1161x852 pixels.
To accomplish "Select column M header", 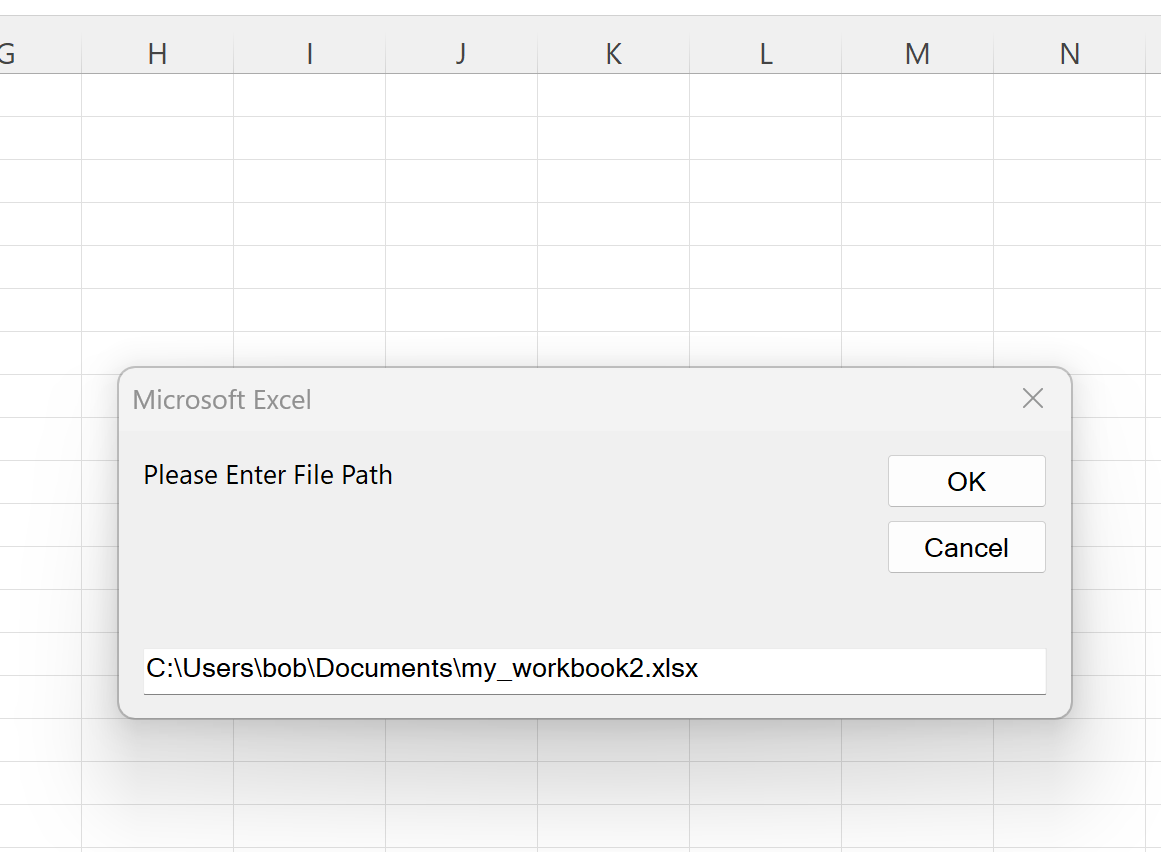I will pyautogui.click(x=917, y=54).
